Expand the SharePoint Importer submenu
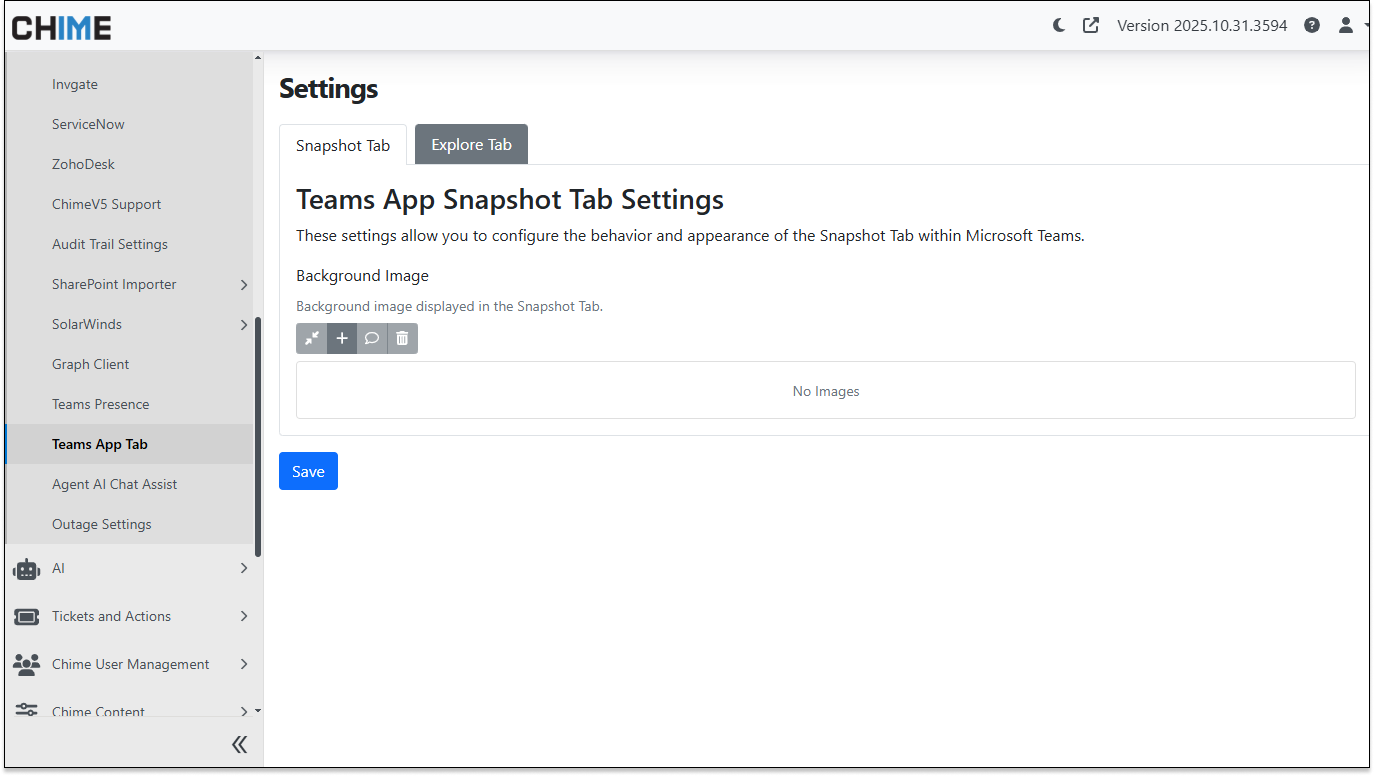The height and width of the screenshot is (776, 1374). point(244,285)
